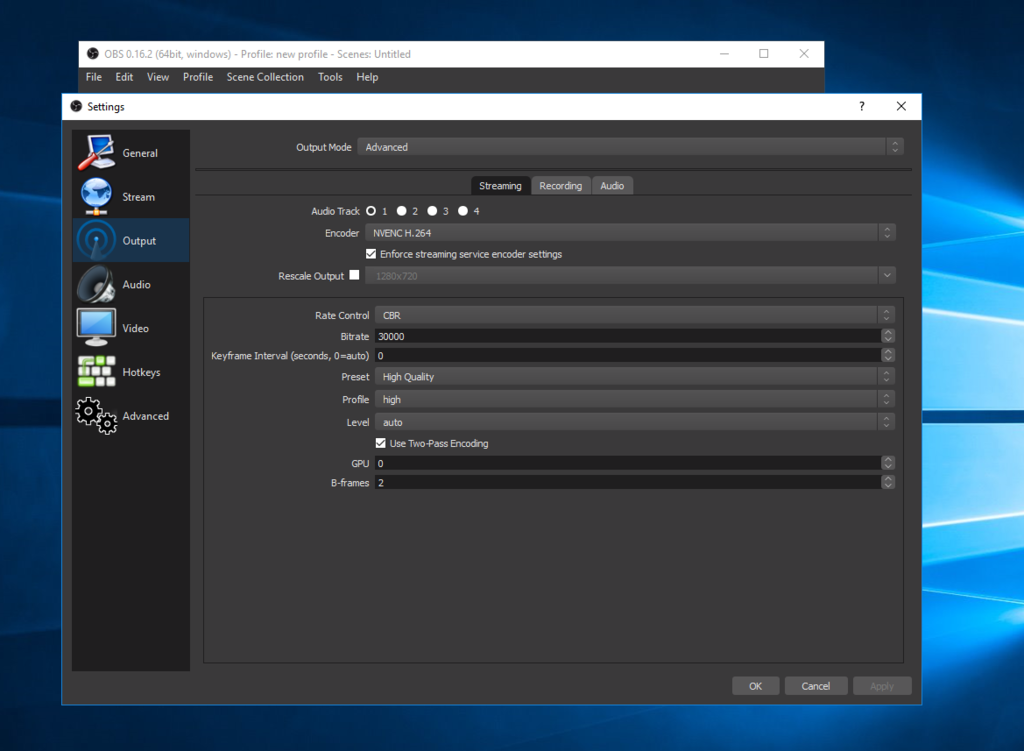Open the Scene Collection menu
This screenshot has width=1024, height=751.
coord(265,77)
